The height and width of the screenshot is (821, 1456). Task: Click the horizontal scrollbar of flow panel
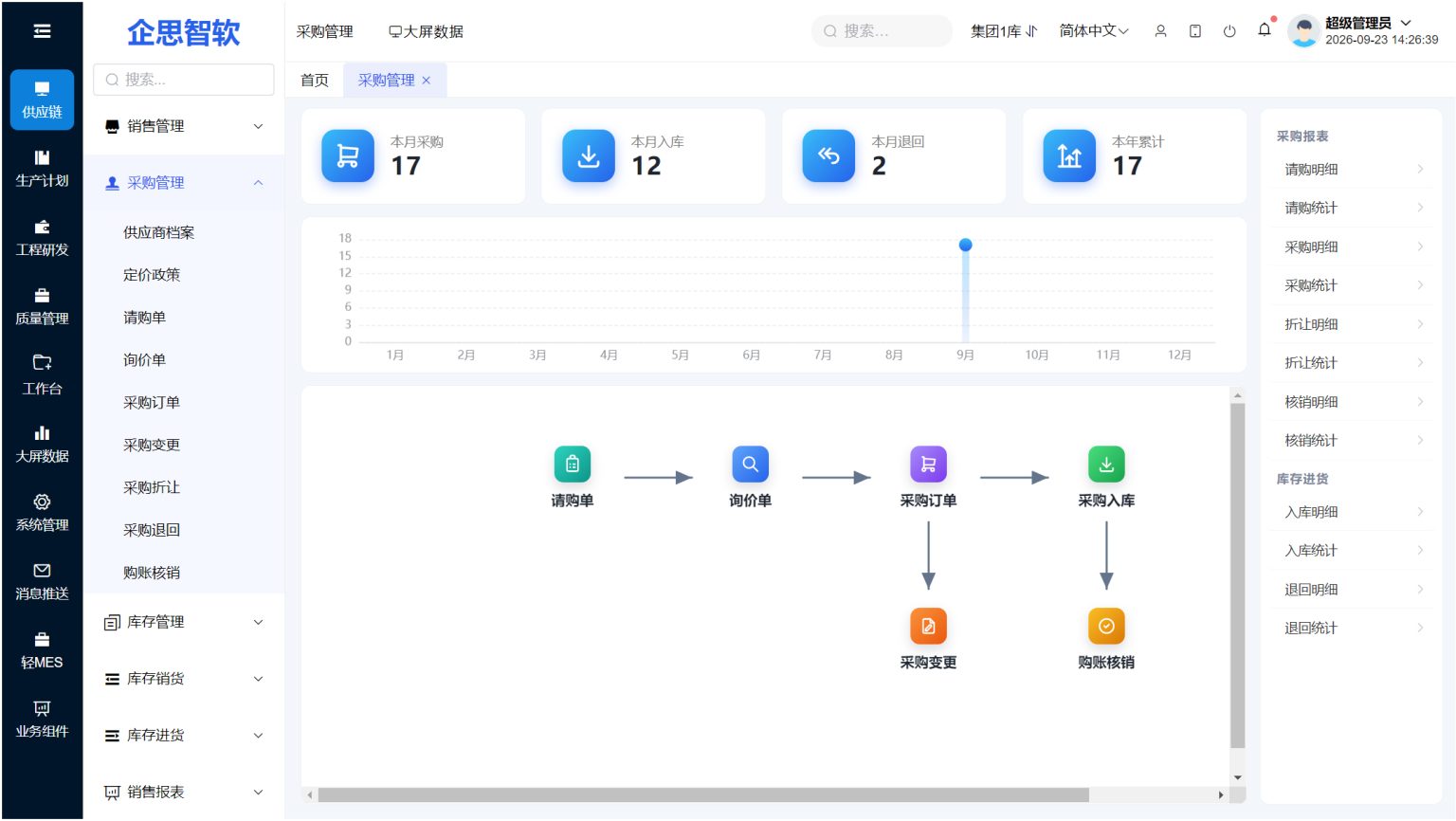[703, 795]
